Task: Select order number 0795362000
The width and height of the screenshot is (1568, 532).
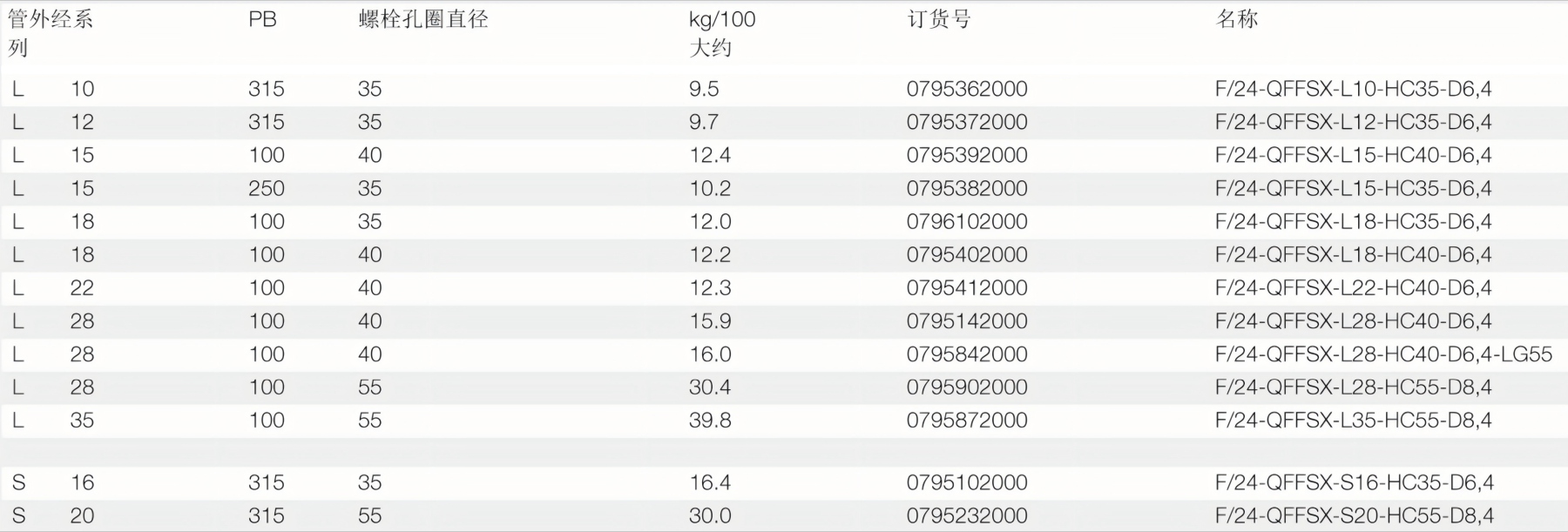Action: pos(966,89)
